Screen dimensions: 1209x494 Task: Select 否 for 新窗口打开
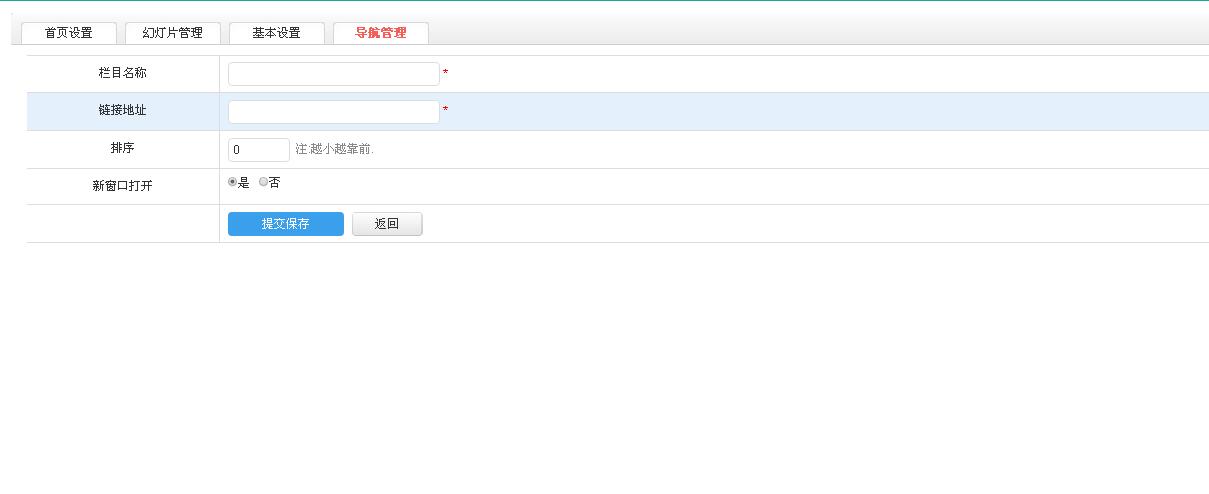(264, 182)
